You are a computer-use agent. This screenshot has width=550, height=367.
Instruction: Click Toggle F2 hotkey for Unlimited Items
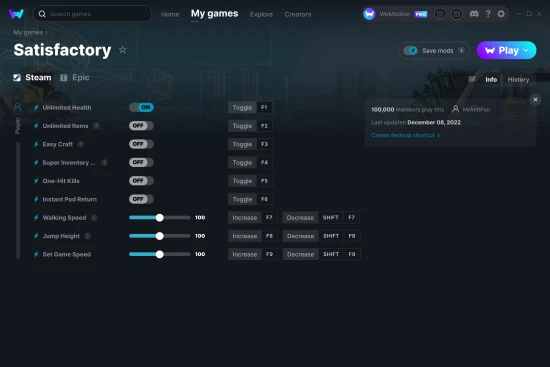[250, 126]
